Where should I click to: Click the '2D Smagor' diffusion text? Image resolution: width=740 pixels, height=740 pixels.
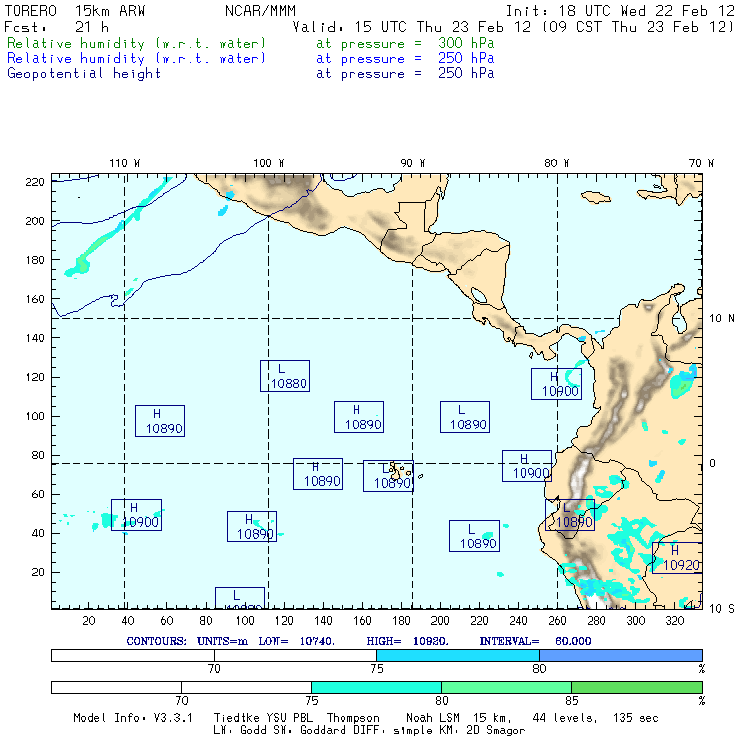(x=496, y=731)
